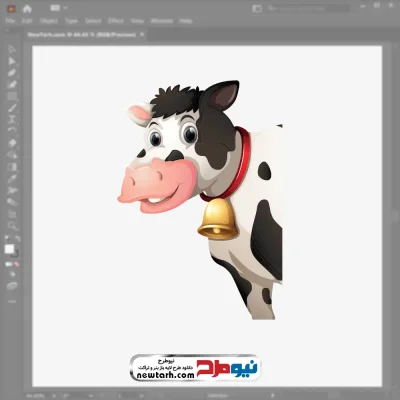
Task: Click the Edit Toolbar three-dots button
Action: tap(12, 301)
